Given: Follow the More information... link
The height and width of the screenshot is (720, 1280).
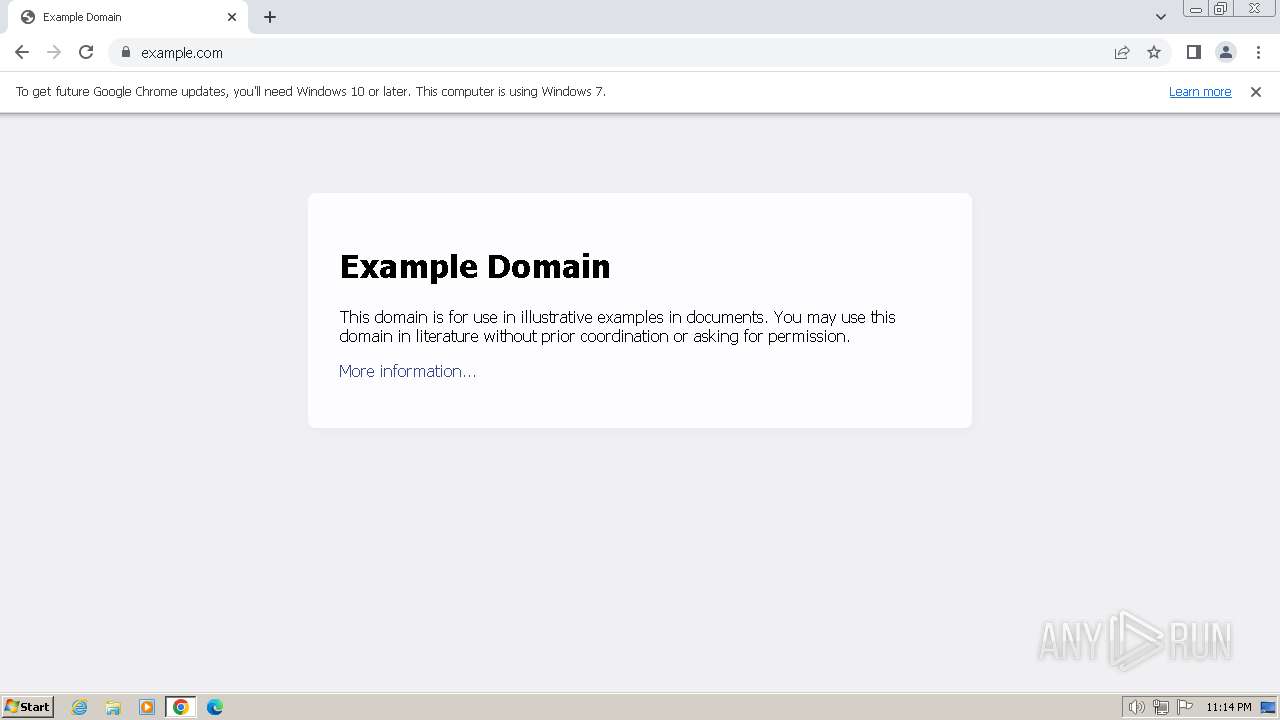Looking at the screenshot, I should point(407,371).
